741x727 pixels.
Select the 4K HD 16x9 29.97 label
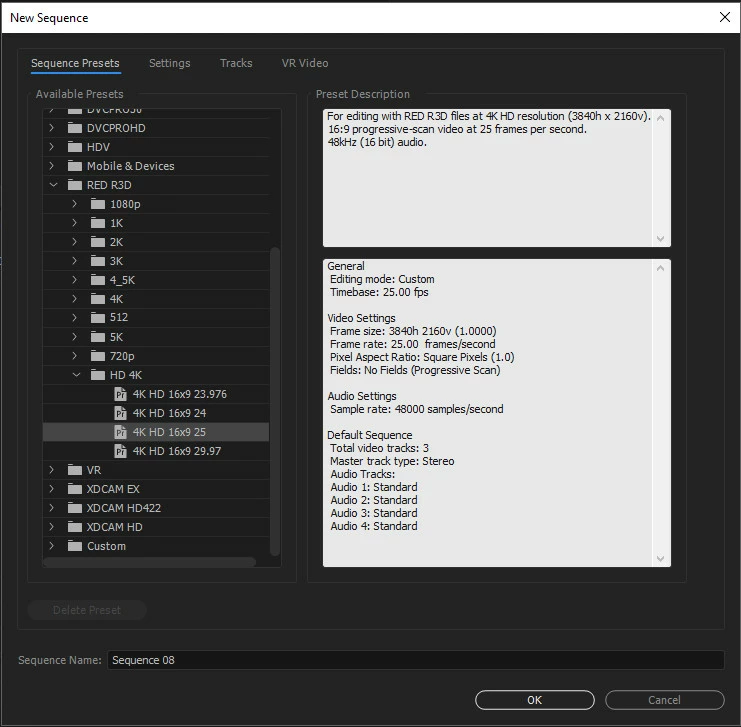click(177, 450)
